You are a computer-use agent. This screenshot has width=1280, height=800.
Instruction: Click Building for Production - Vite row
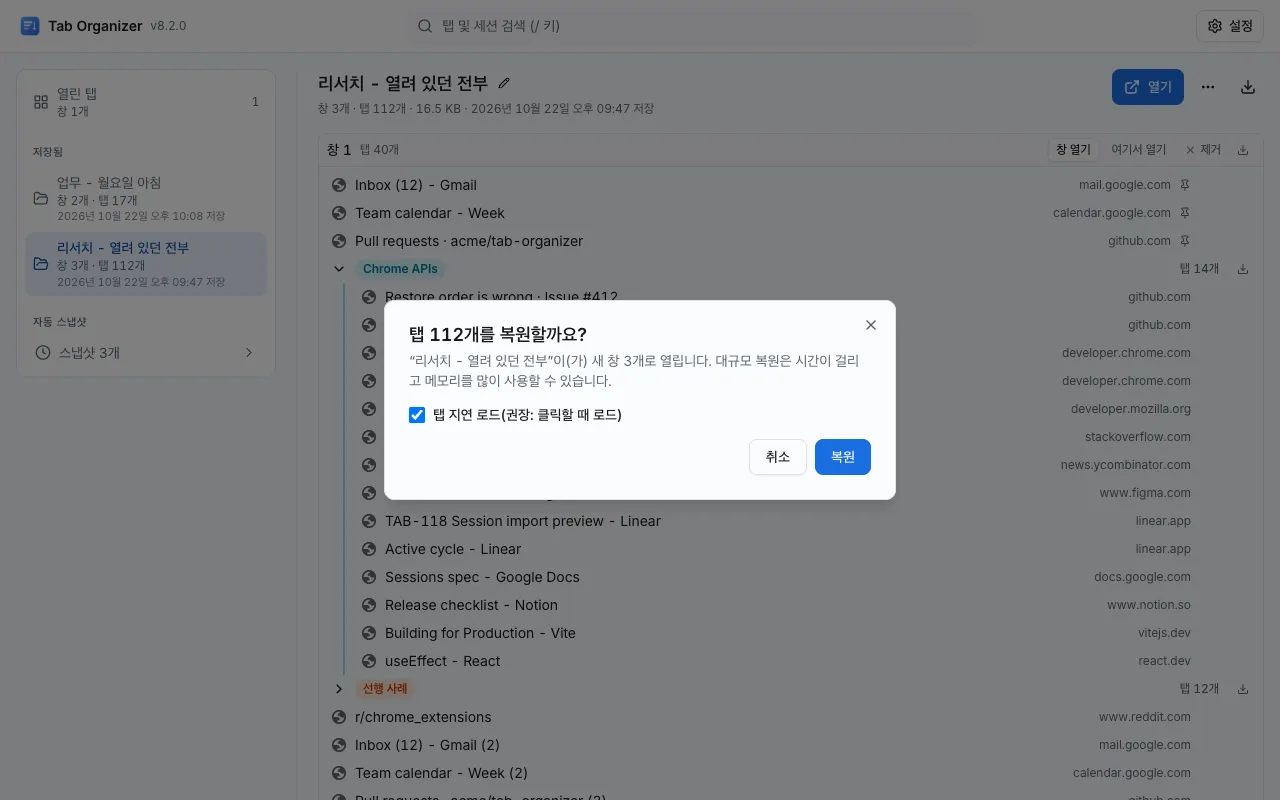pos(805,633)
